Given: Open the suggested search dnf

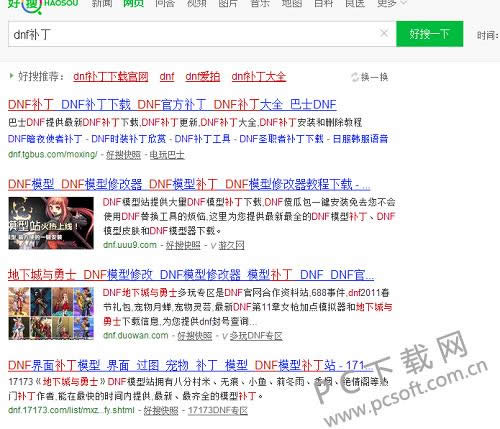Looking at the screenshot, I should coord(167,77).
